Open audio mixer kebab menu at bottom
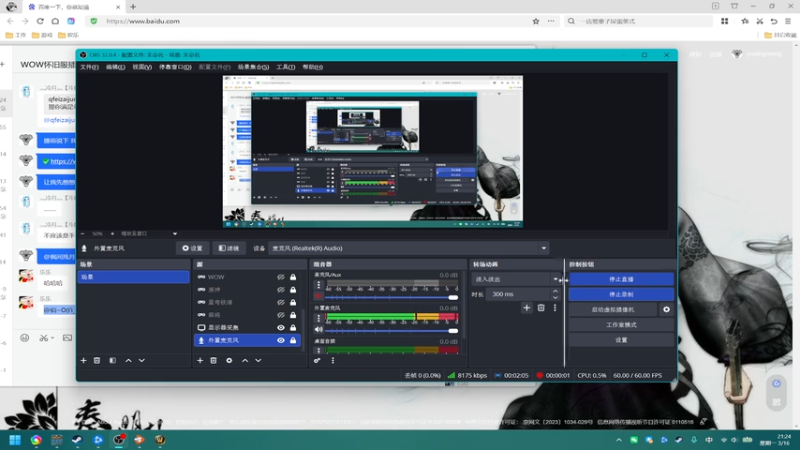The height and width of the screenshot is (450, 800). click(333, 360)
